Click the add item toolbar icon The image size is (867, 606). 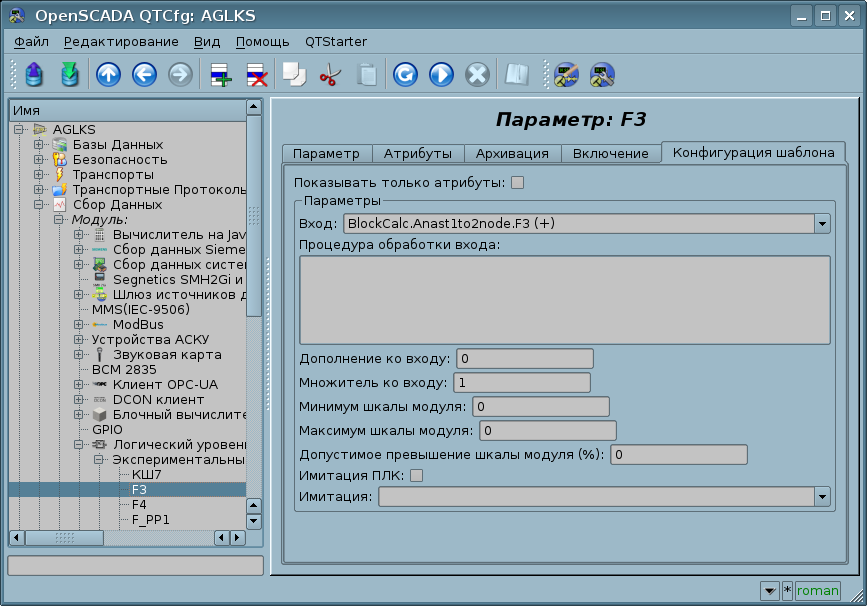tap(219, 75)
